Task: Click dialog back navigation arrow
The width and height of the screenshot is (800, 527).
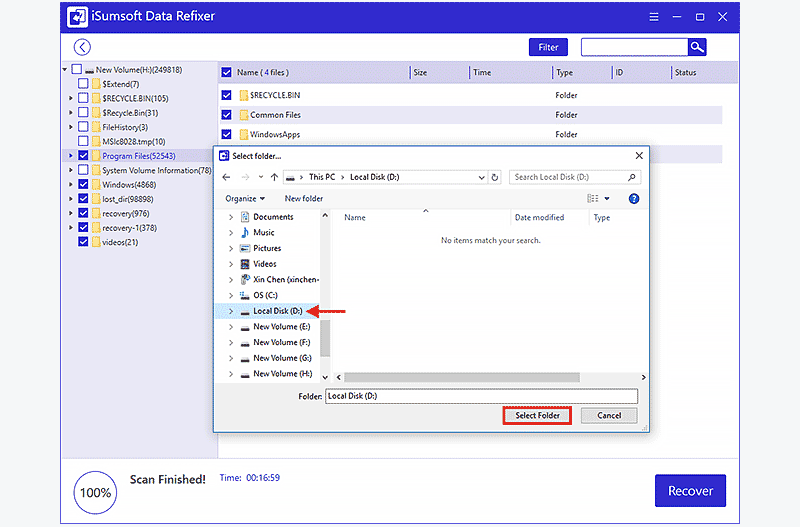Action: [x=227, y=177]
